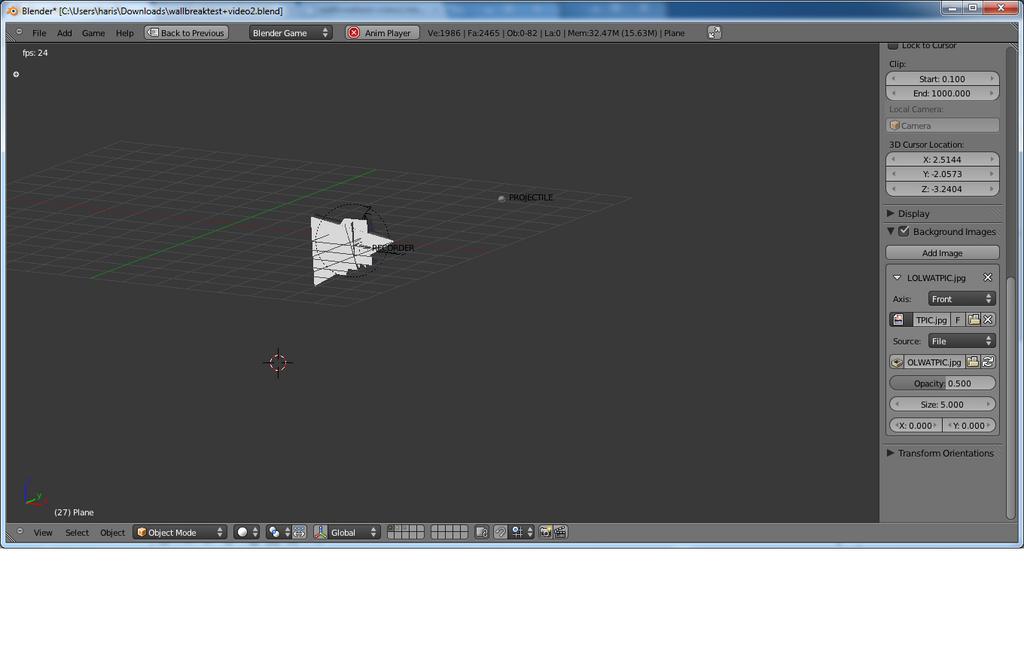Click the 3D cursor X 2.5144 field
This screenshot has height=654, width=1024.
[942, 159]
